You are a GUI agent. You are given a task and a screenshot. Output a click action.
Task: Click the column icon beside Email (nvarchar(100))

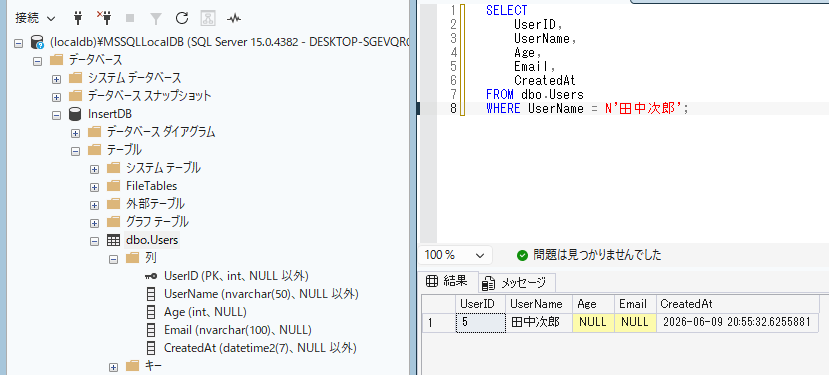click(151, 330)
